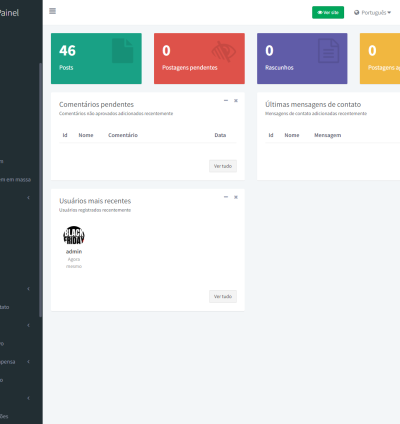
Task: Click the green Ver site button
Action: (x=328, y=13)
